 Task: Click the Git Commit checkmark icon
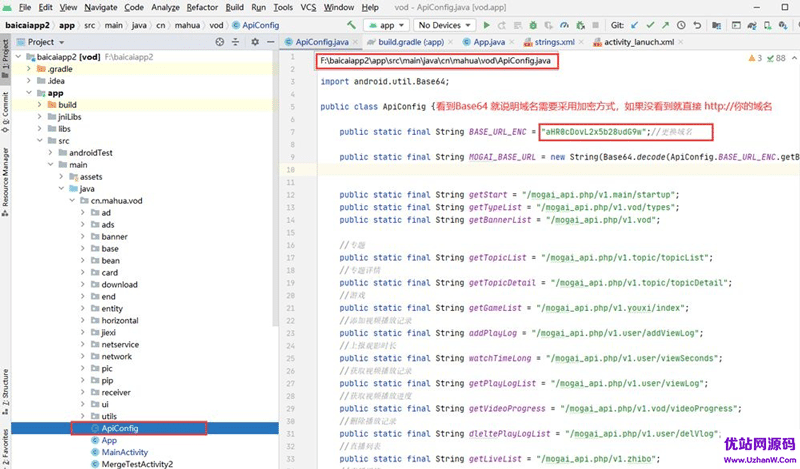pyautogui.click(x=650, y=25)
